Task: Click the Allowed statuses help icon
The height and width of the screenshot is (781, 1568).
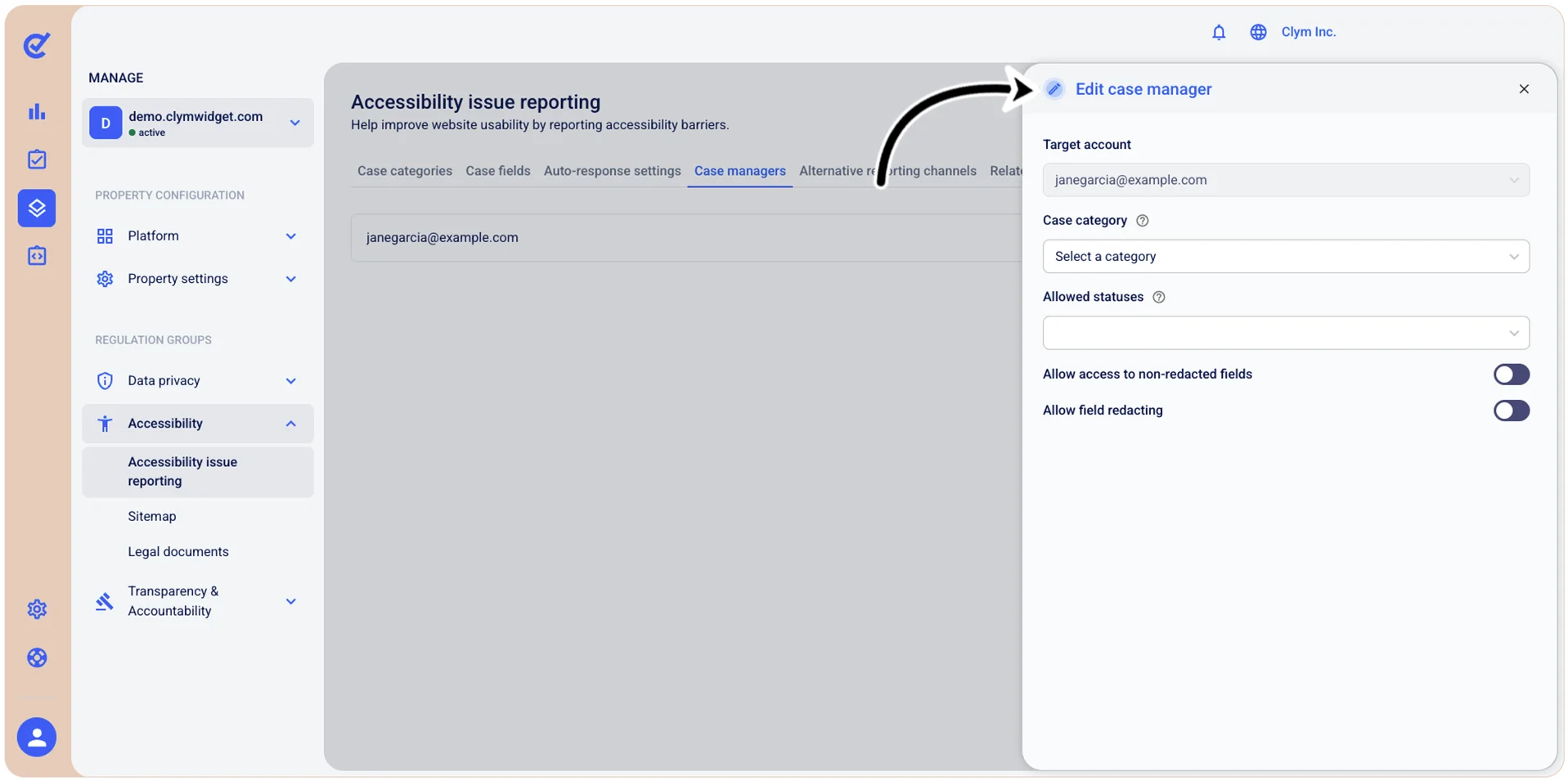Action: (1158, 297)
